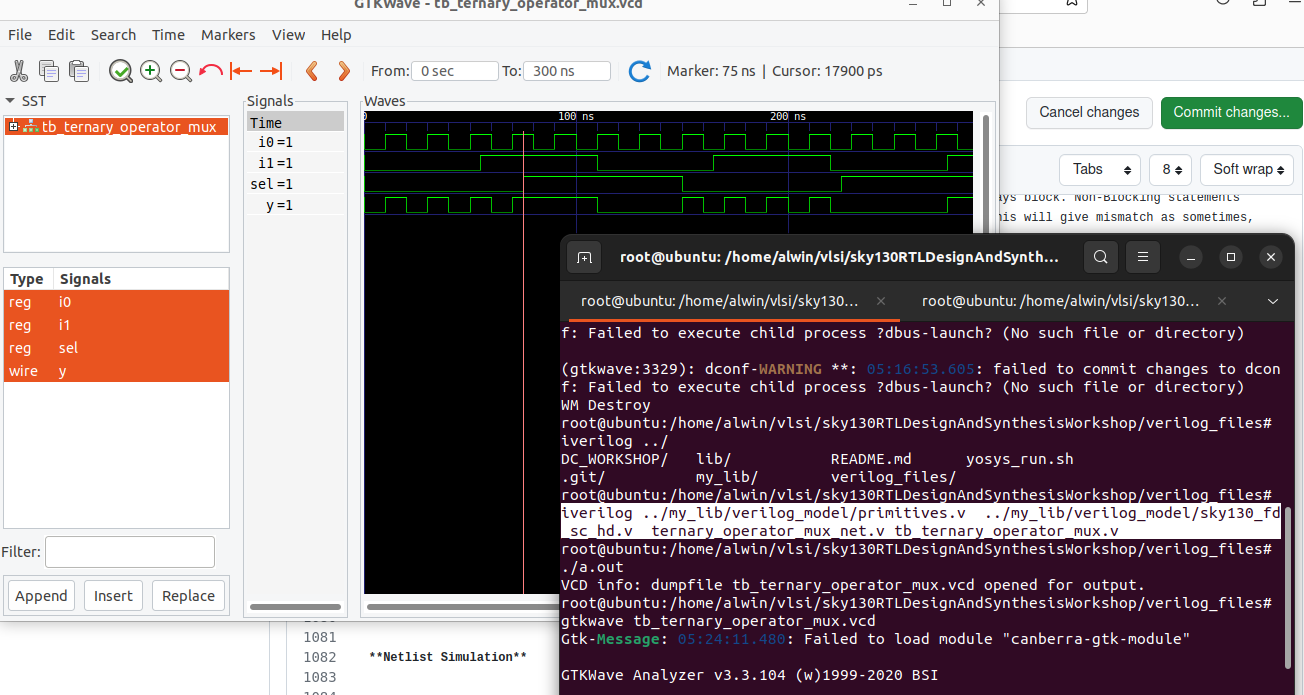Cut traces using the scissors icon
This screenshot has height=695, width=1304.
tap(18, 71)
